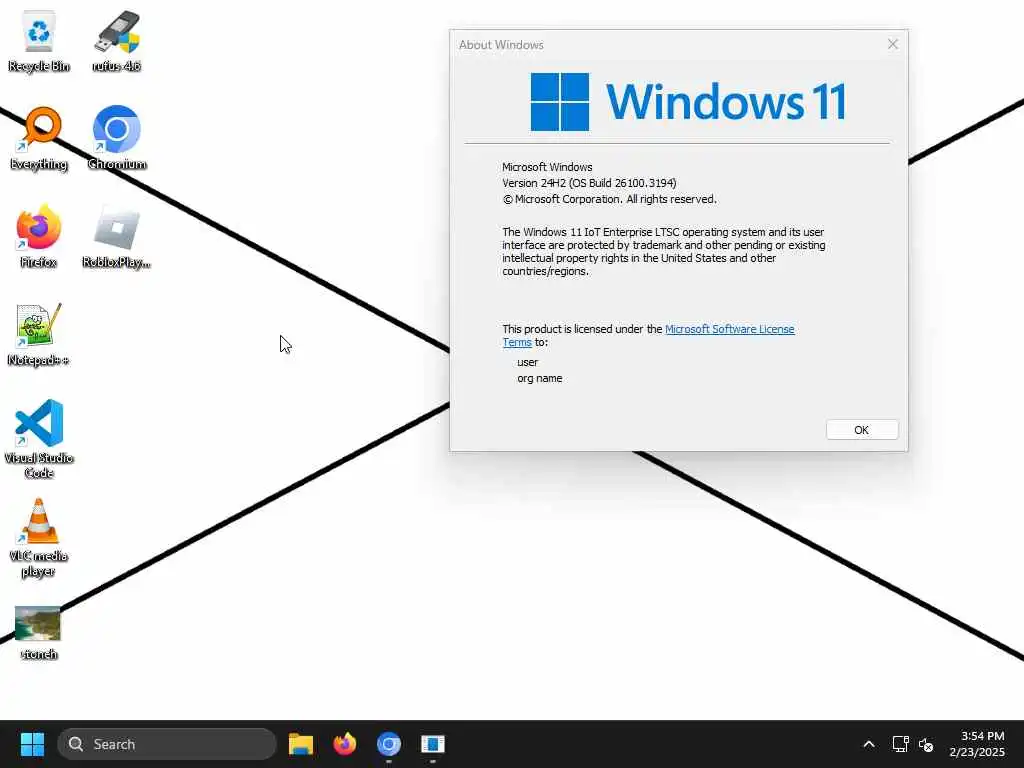Open the Windows Start menu

[x=32, y=744]
